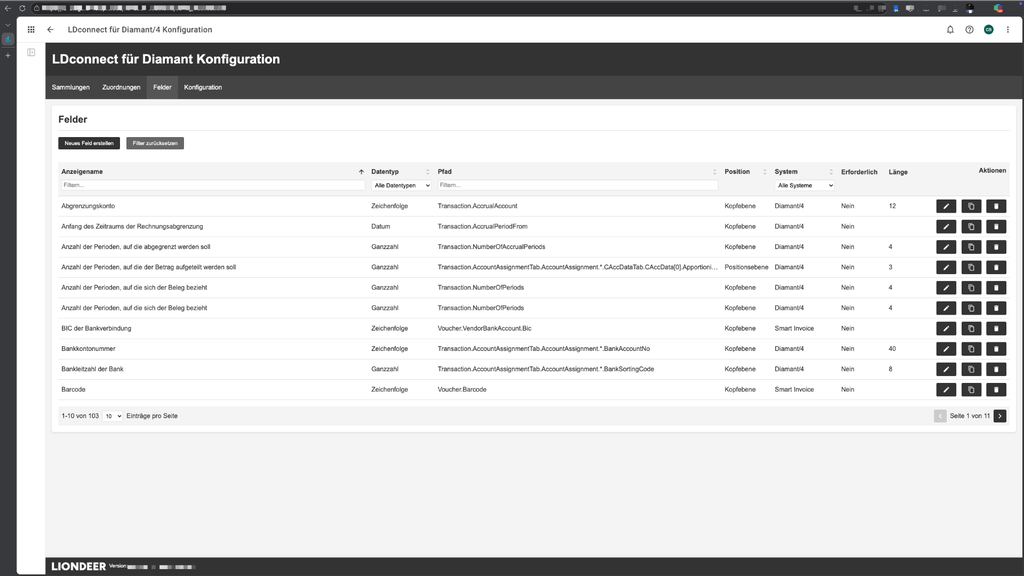Click the Voucher.Barcode path cell

tap(462, 390)
